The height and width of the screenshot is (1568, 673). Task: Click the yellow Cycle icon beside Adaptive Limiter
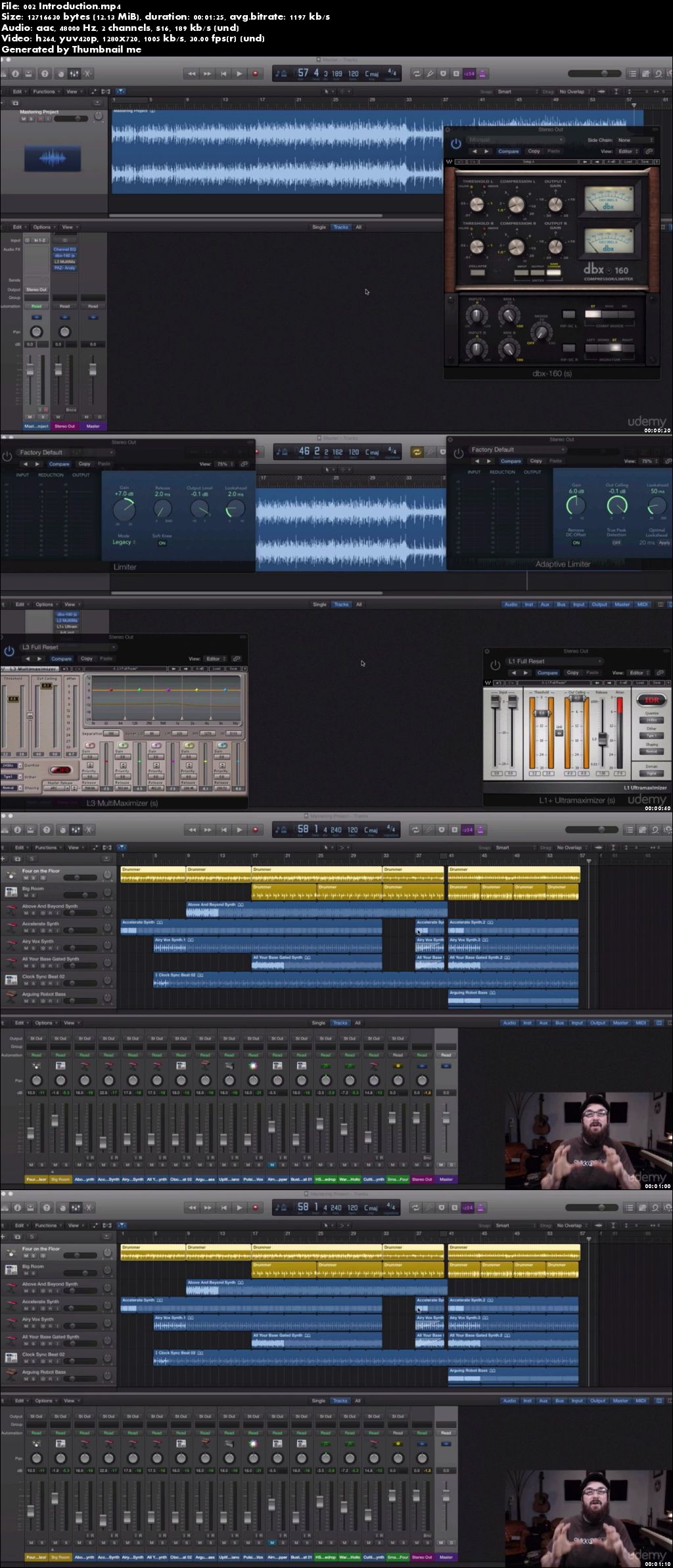pos(417,451)
